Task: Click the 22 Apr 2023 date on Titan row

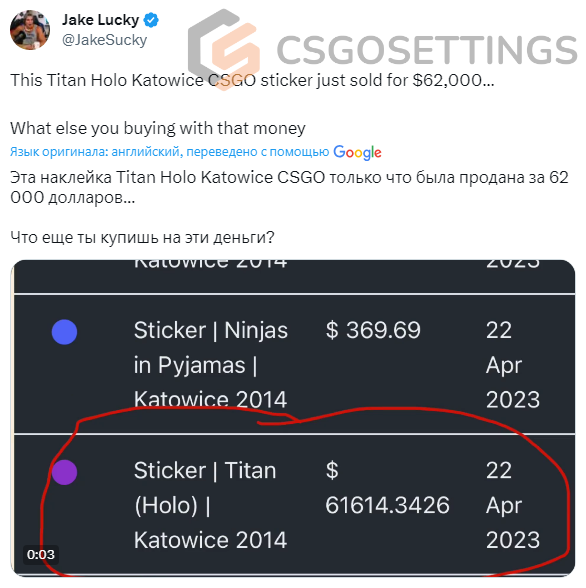Action: pos(513,505)
